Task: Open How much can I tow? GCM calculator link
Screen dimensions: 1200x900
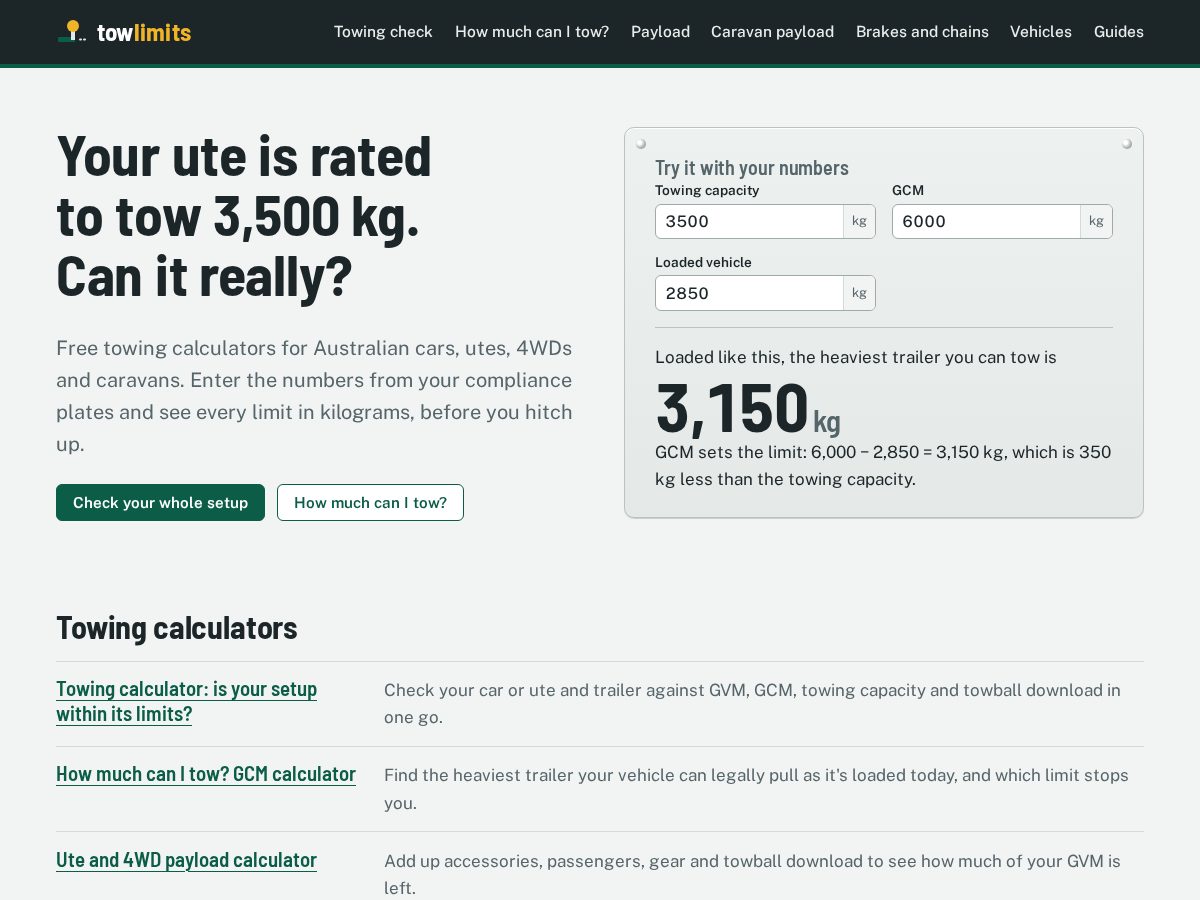Action: pyautogui.click(x=206, y=774)
